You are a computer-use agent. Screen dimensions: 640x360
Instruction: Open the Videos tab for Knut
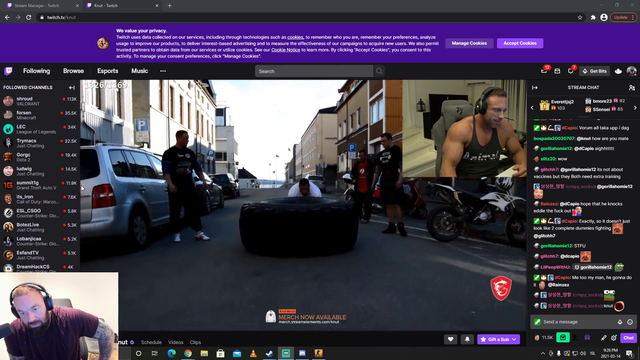click(176, 342)
